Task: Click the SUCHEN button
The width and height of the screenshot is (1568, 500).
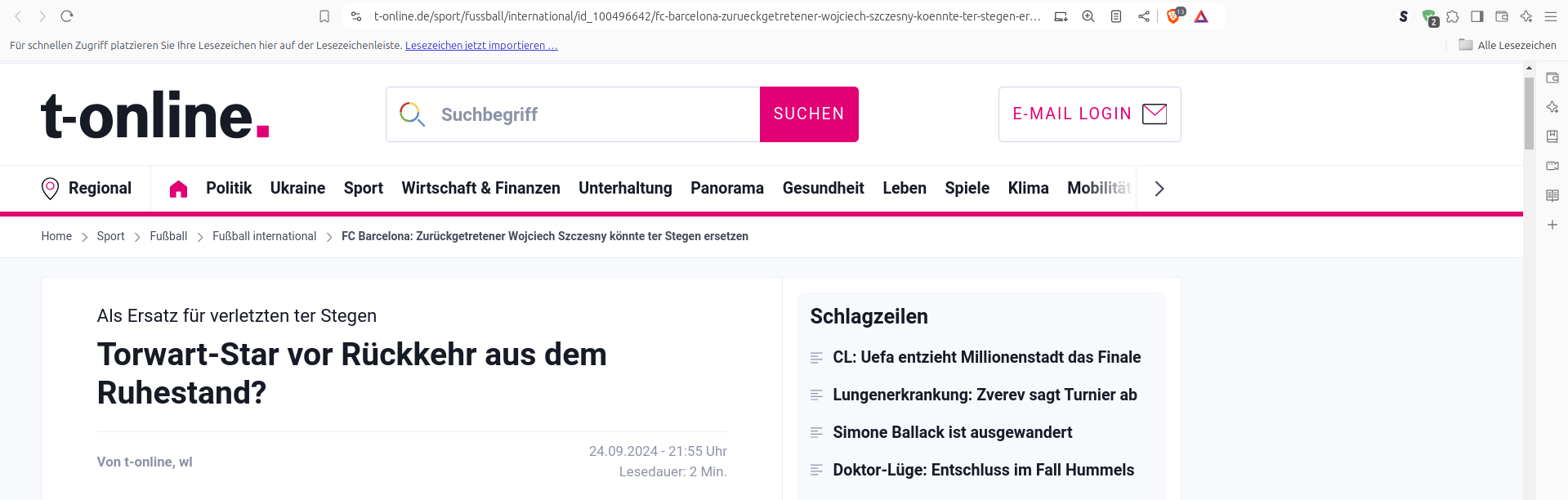Action: point(809,114)
